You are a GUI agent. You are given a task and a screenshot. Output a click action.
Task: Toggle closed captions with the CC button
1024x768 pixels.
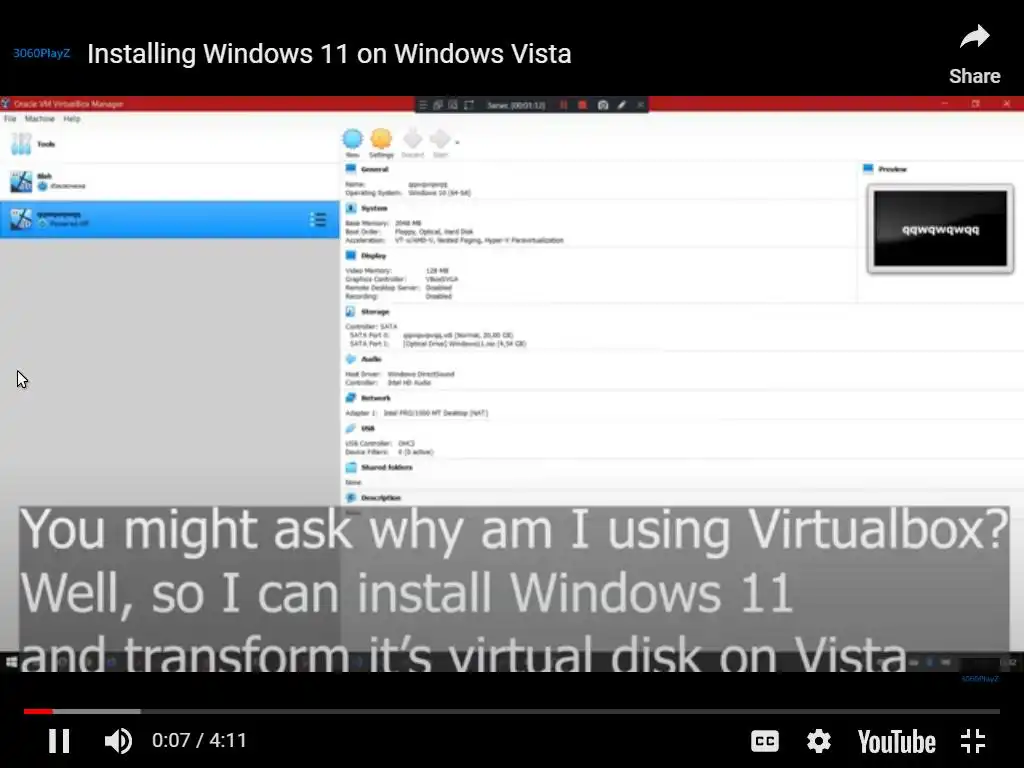pyautogui.click(x=765, y=741)
